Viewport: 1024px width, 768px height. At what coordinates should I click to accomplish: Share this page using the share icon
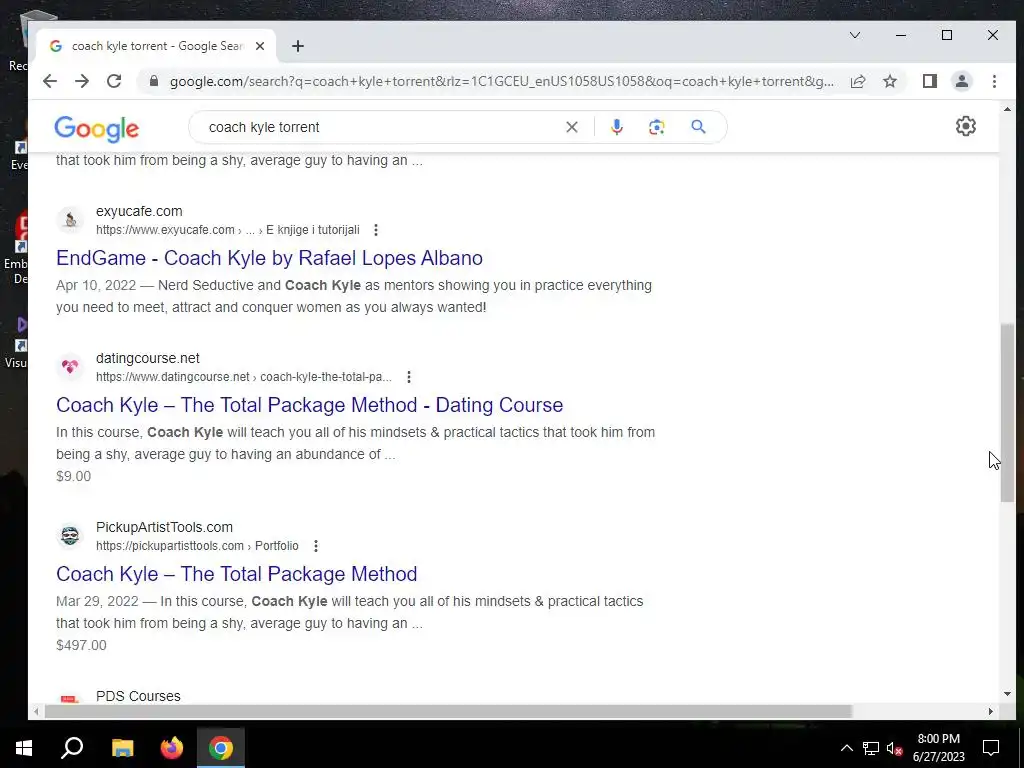coord(857,81)
